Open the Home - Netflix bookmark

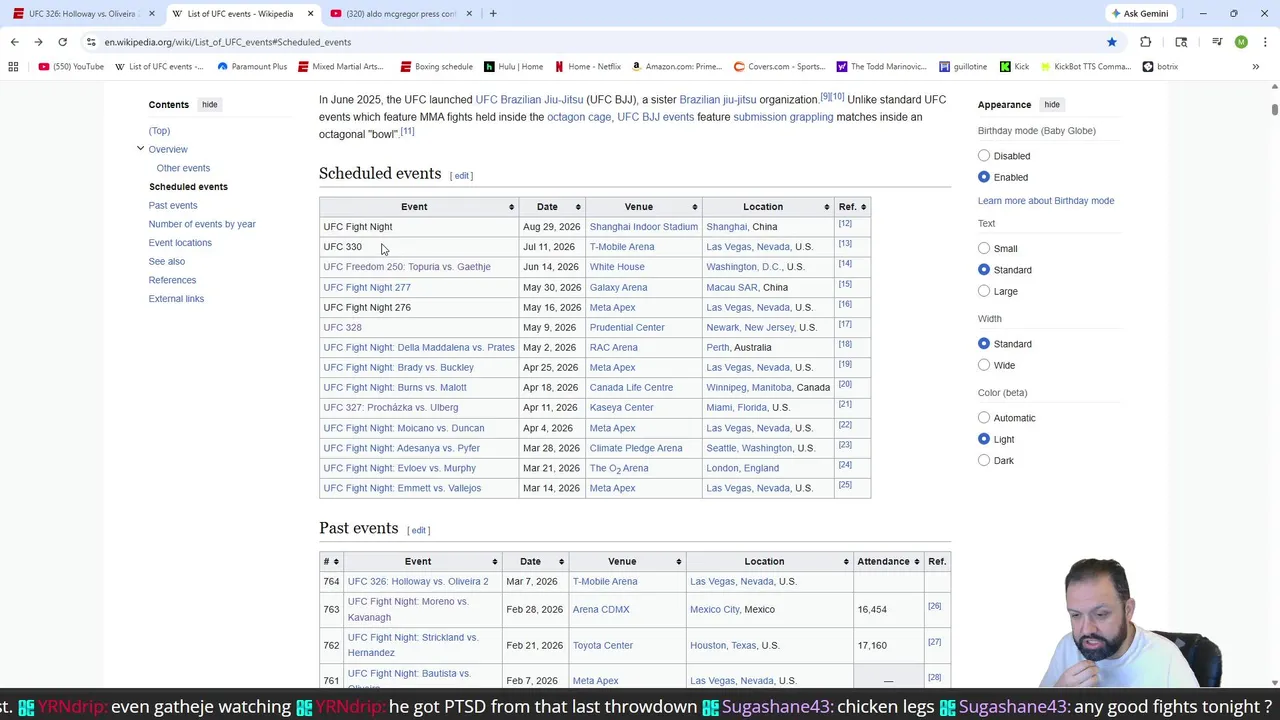587,67
